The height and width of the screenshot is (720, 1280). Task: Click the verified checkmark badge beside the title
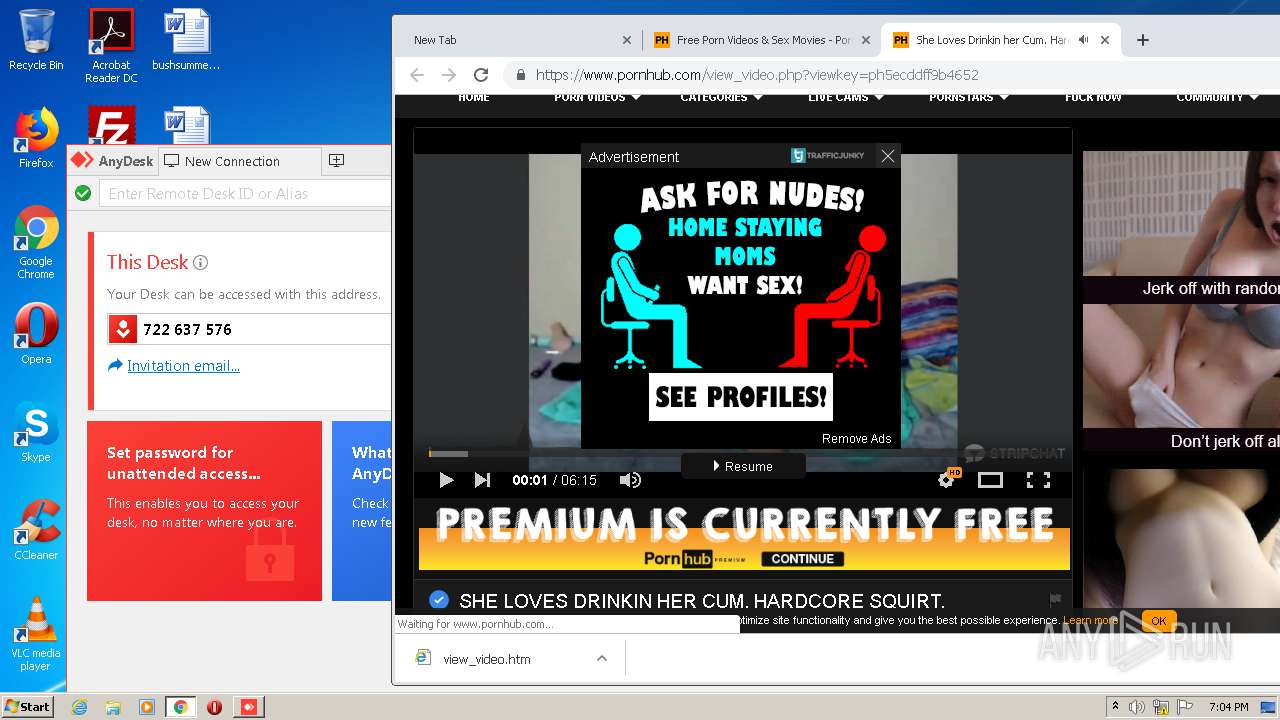pyautogui.click(x=438, y=600)
